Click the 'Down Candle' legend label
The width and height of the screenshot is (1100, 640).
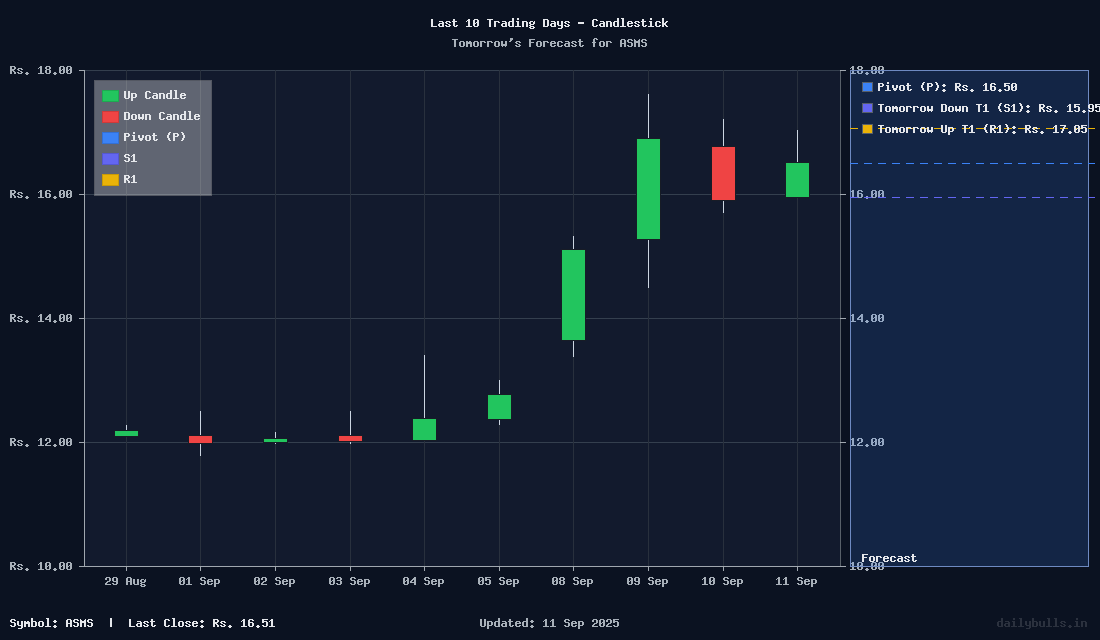[x=161, y=116]
